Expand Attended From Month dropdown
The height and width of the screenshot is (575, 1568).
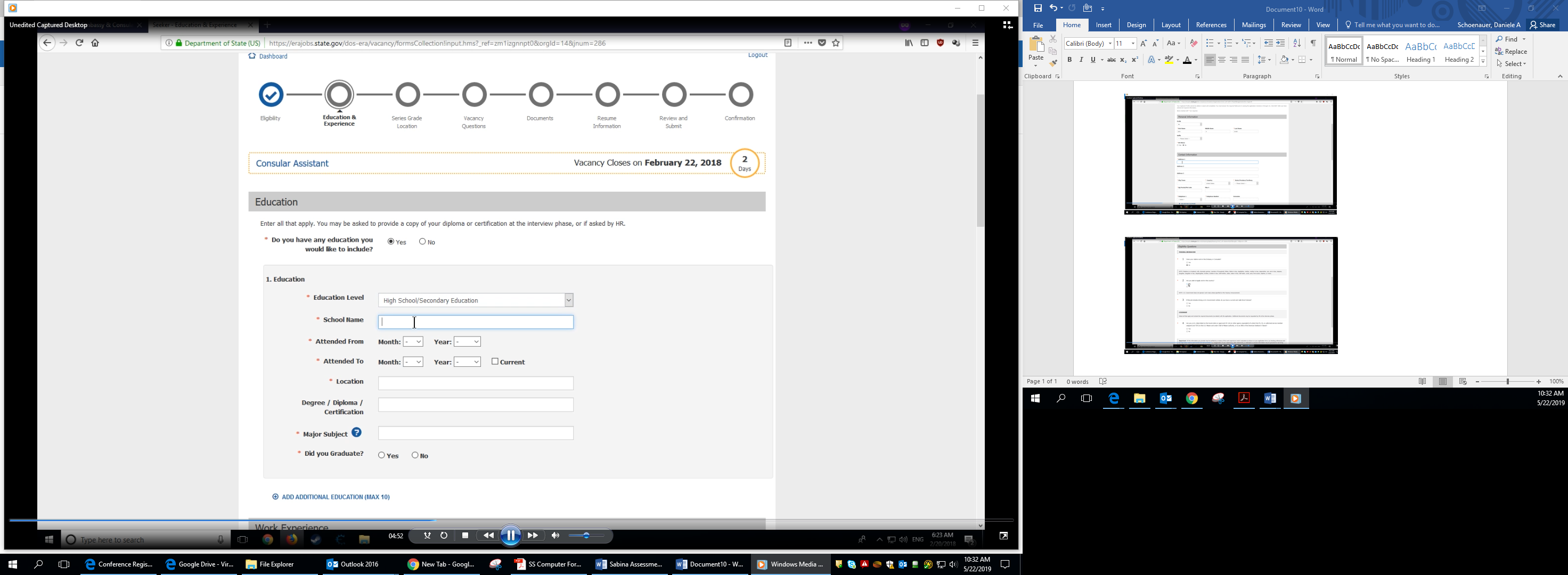pos(413,342)
